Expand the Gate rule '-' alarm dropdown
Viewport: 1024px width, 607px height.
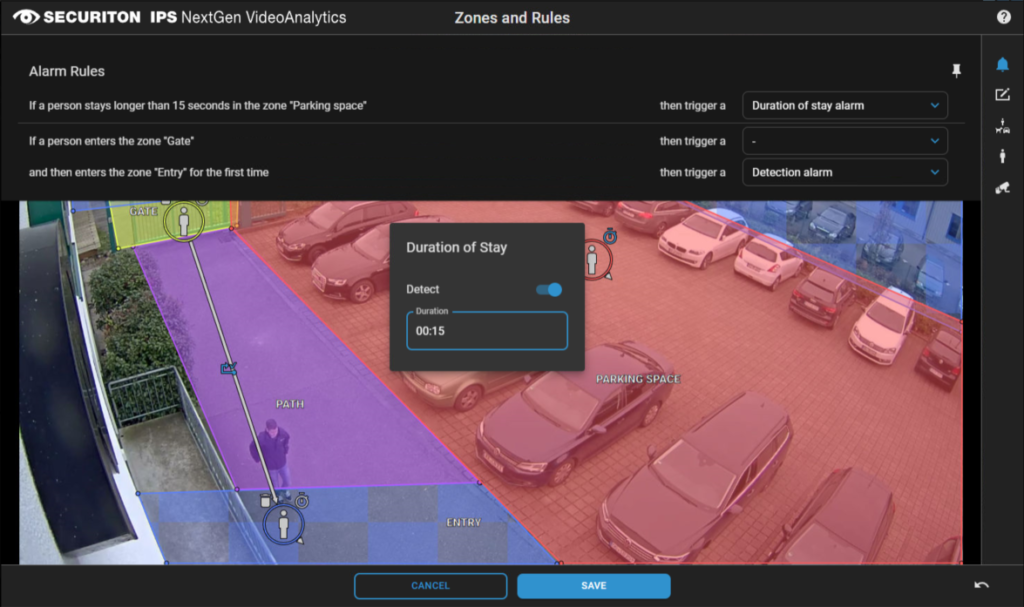click(845, 141)
